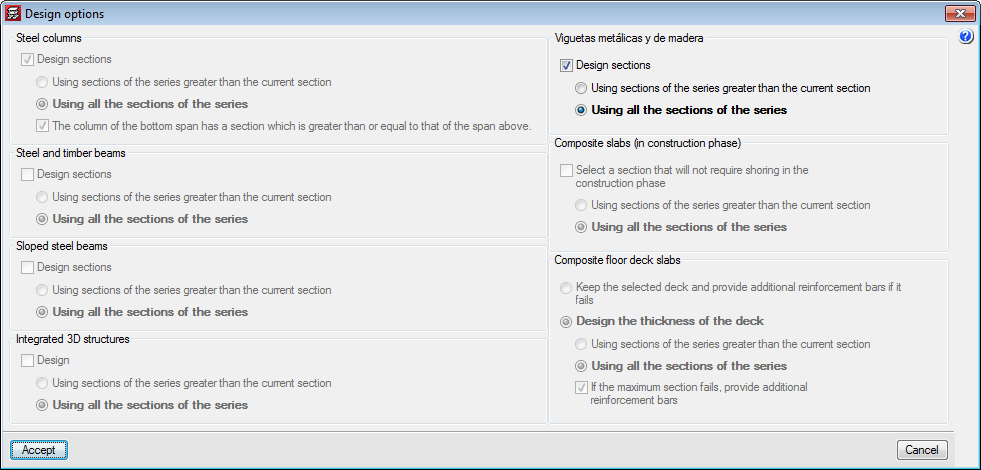The image size is (981, 470).
Task: Click the blue help question mark icon
Action: [966, 37]
